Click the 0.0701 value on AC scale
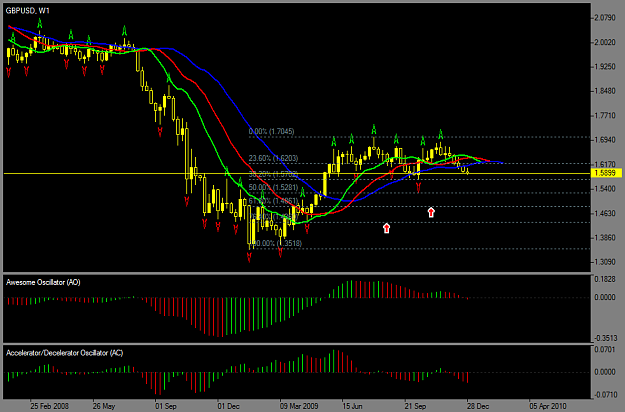625x412 pixels. [x=605, y=349]
